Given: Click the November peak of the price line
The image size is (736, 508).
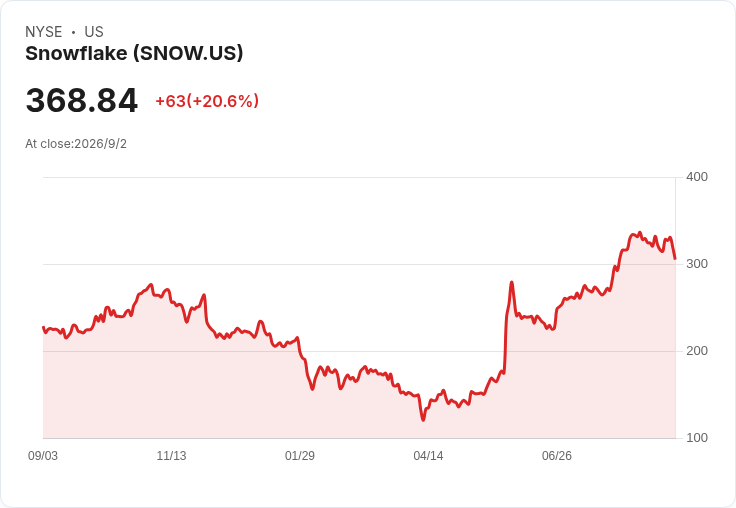Looking at the screenshot, I should click(x=151, y=285).
